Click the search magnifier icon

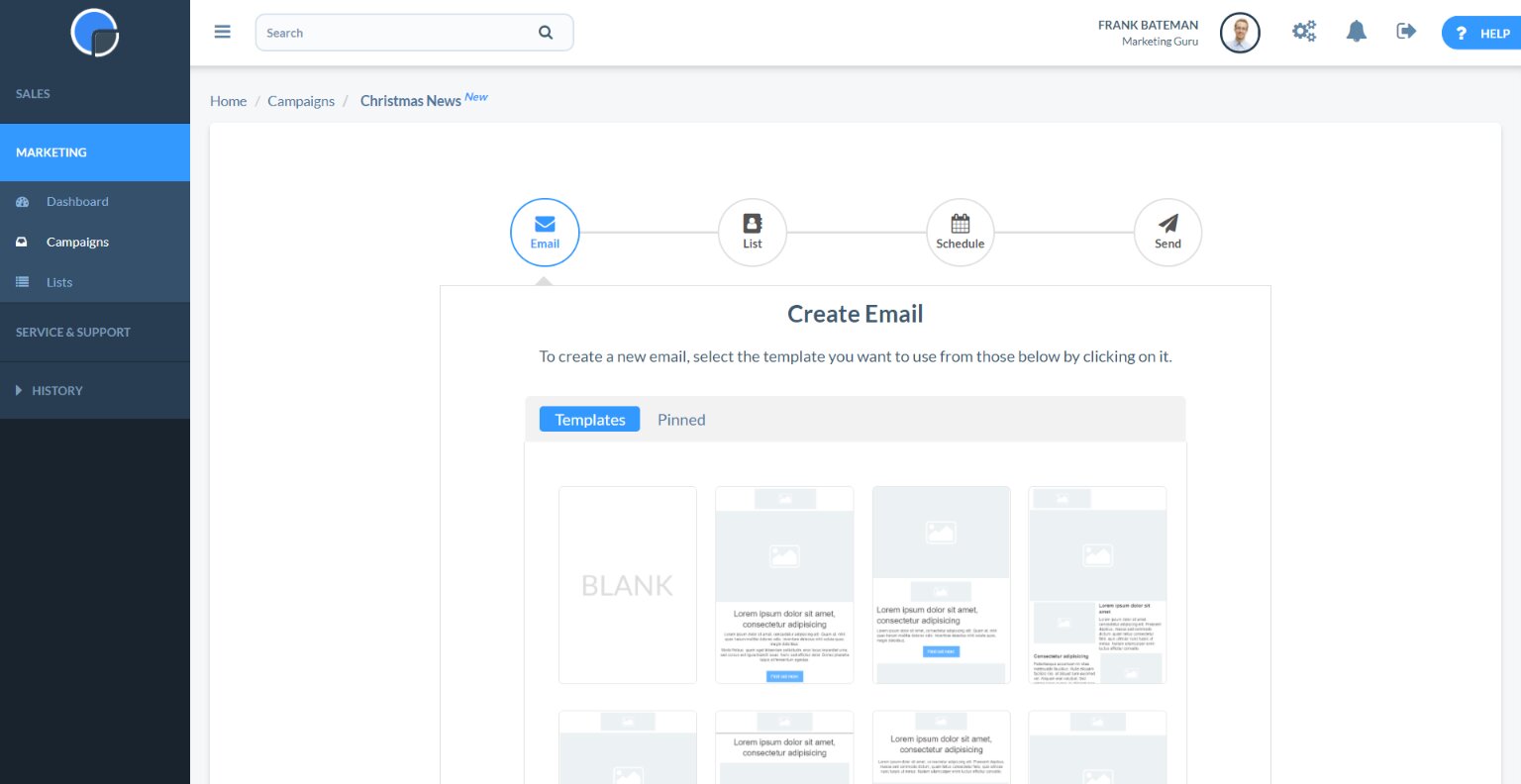[x=546, y=33]
